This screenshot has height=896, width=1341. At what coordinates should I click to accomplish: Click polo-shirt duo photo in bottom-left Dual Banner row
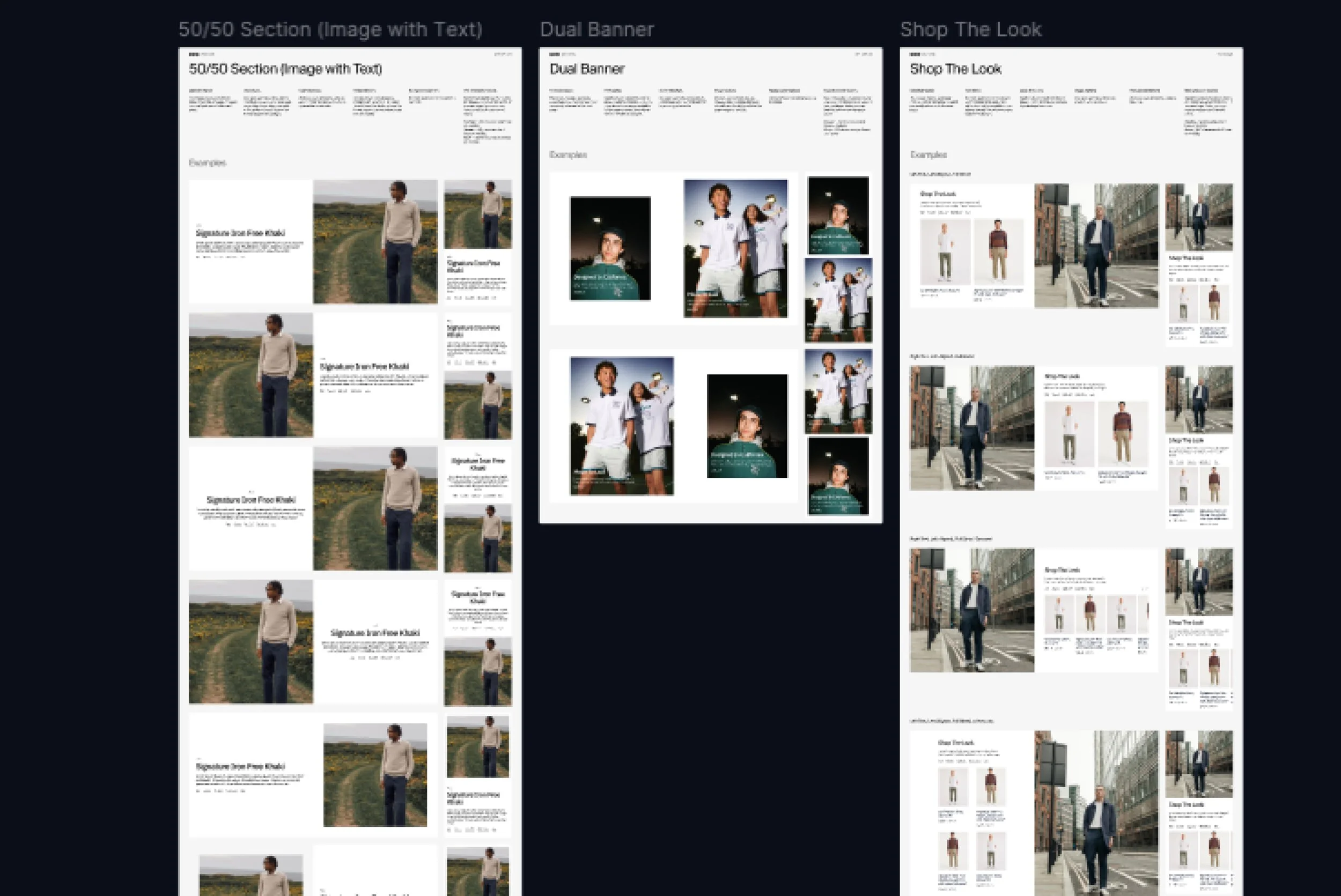coord(621,426)
